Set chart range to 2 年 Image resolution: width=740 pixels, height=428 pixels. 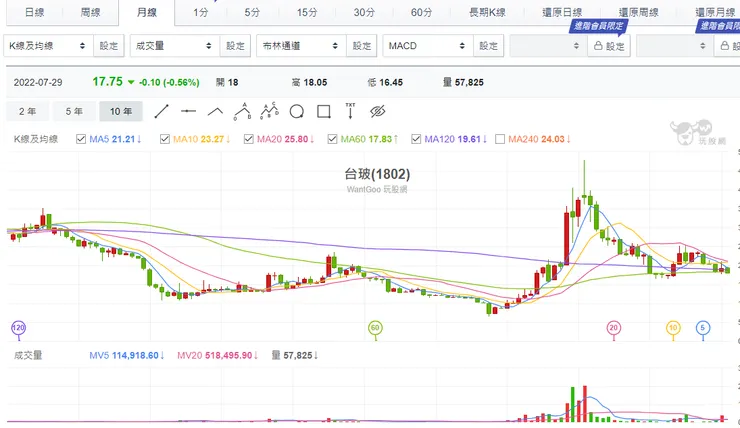(27, 111)
